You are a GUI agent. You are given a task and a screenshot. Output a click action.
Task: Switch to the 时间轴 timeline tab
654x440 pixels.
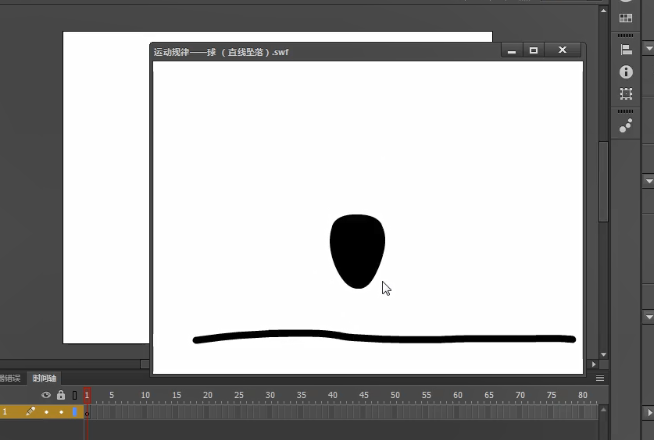click(44, 378)
